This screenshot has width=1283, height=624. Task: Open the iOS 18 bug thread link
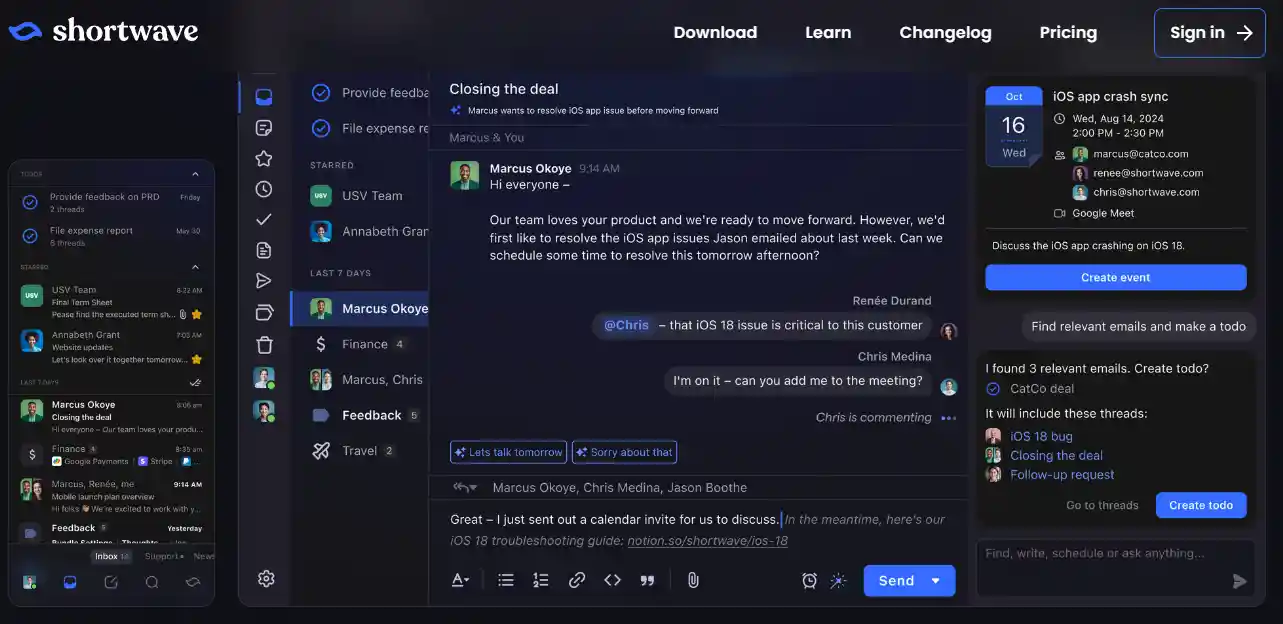pyautogui.click(x=1041, y=436)
